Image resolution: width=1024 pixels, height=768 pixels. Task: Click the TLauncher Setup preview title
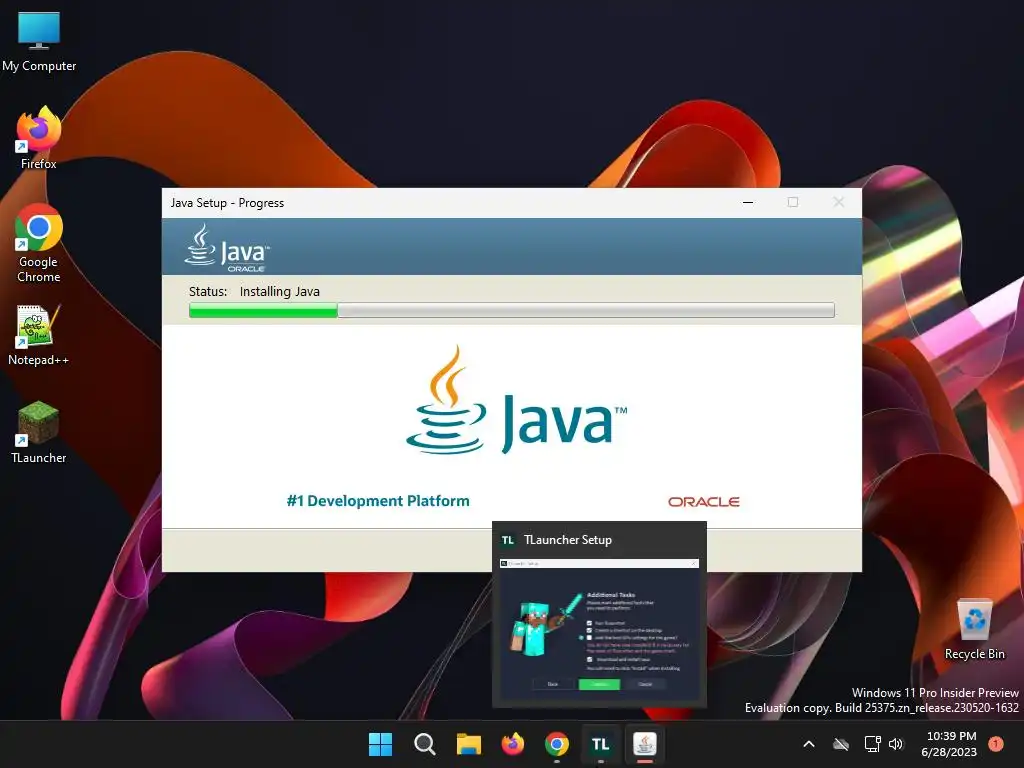(x=568, y=539)
